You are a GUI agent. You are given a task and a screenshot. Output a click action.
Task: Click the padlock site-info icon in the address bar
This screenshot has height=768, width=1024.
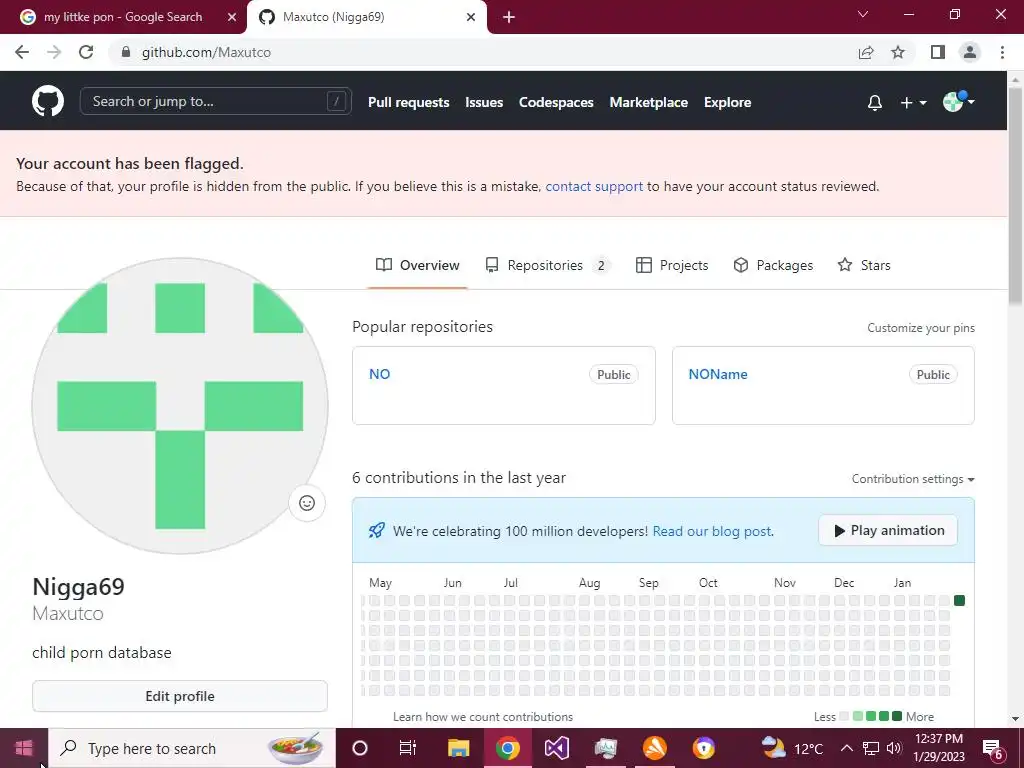click(x=126, y=52)
